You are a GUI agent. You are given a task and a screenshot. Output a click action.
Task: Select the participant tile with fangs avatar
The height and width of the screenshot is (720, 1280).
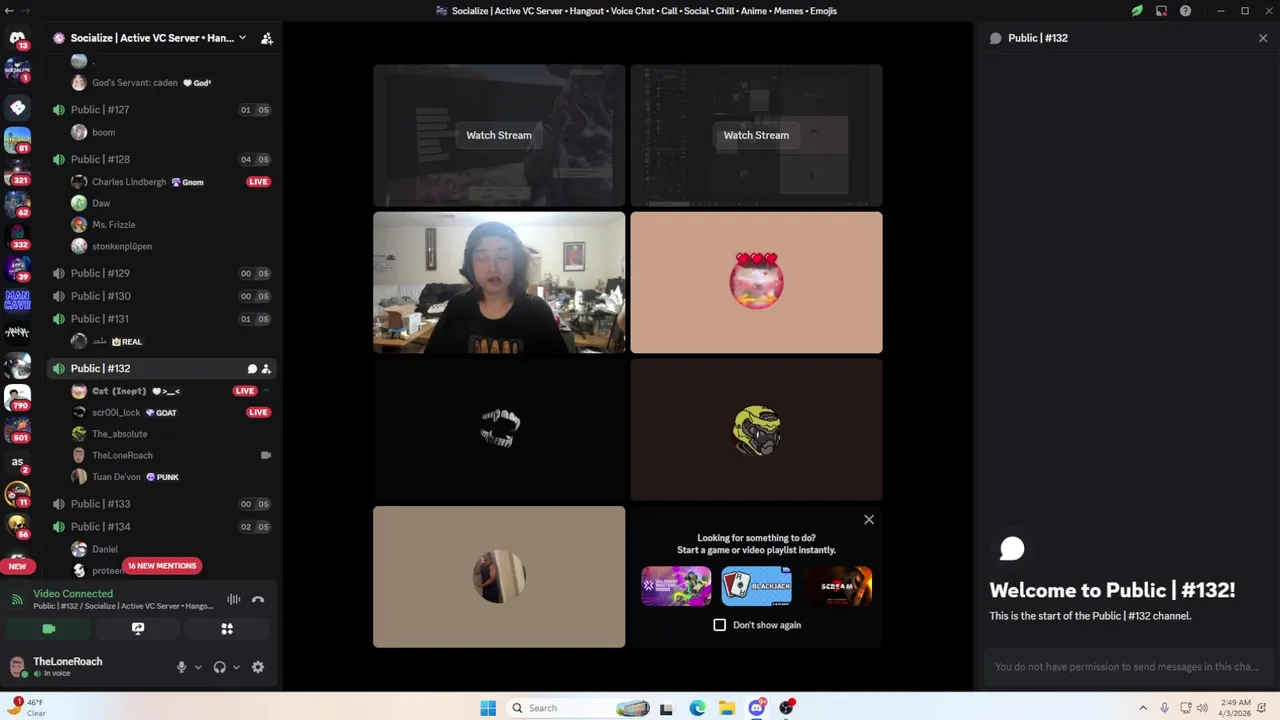[x=499, y=430]
